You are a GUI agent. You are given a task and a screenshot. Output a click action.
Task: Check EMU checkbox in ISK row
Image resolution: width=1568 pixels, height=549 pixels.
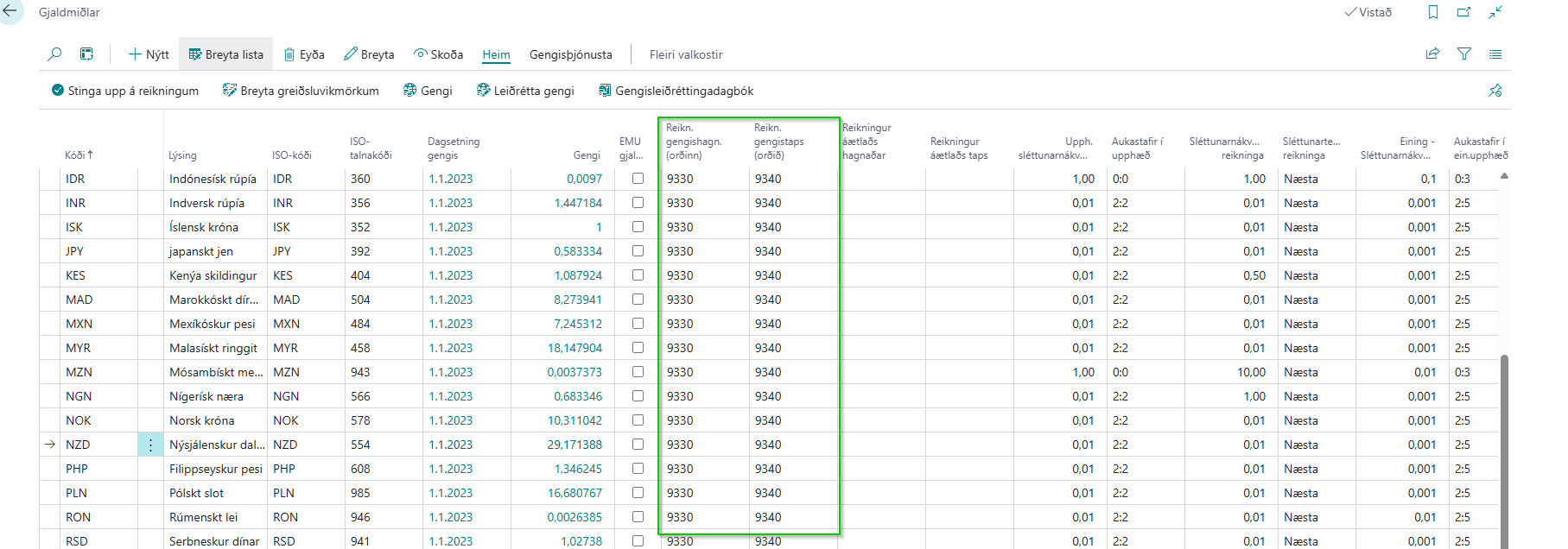[638, 227]
